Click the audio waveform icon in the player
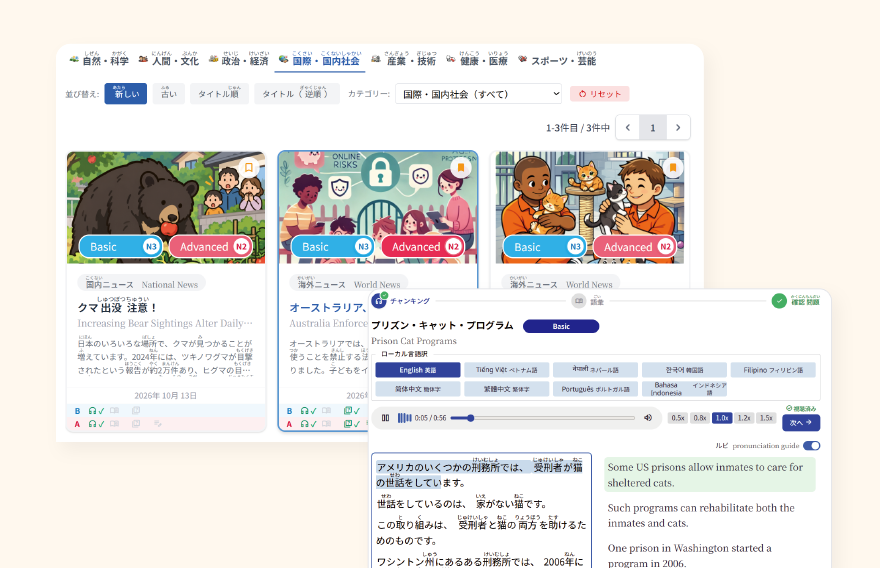This screenshot has width=880, height=568. [x=404, y=418]
